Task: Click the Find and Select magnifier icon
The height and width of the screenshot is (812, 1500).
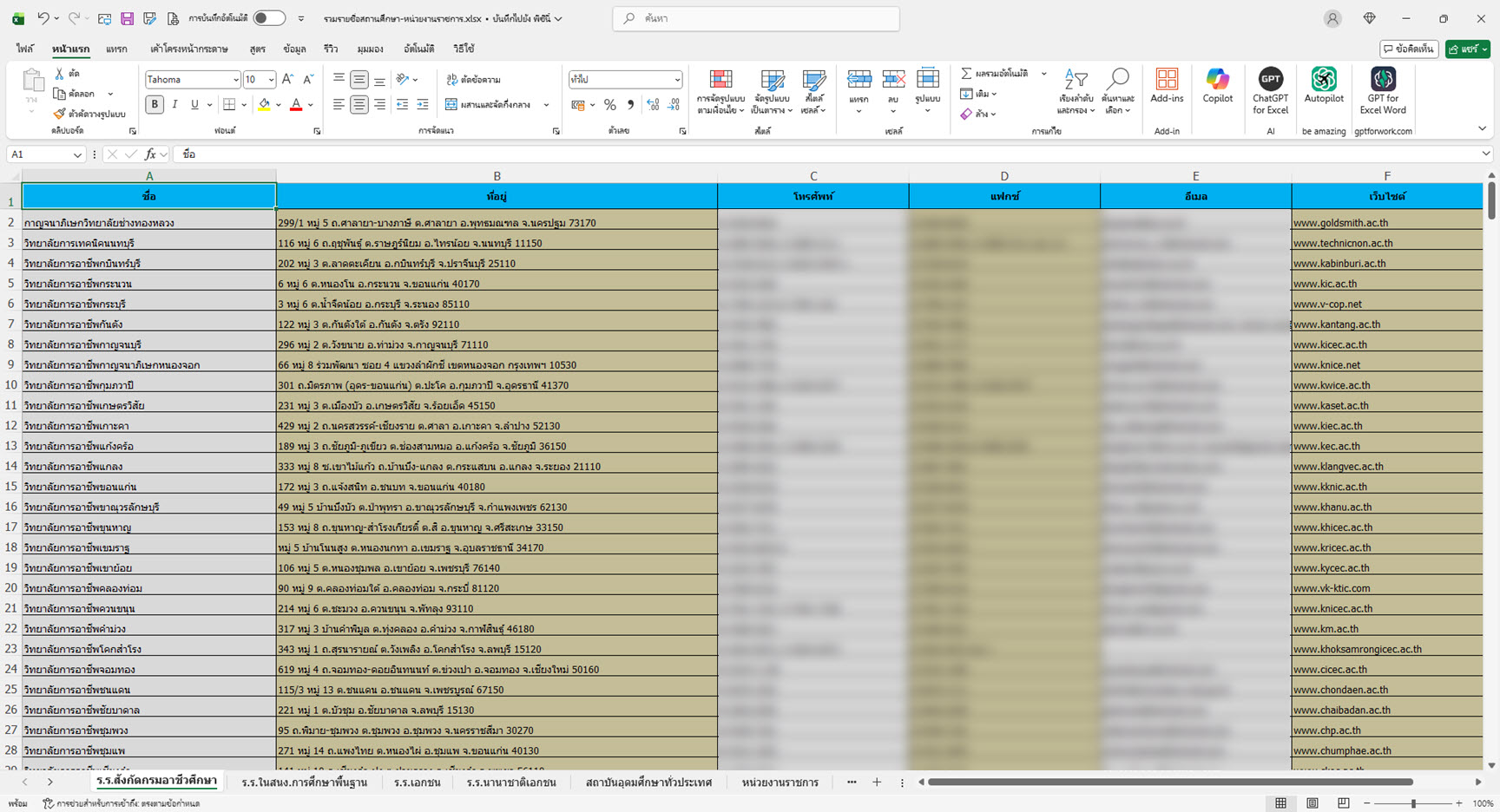Action: [1118, 81]
